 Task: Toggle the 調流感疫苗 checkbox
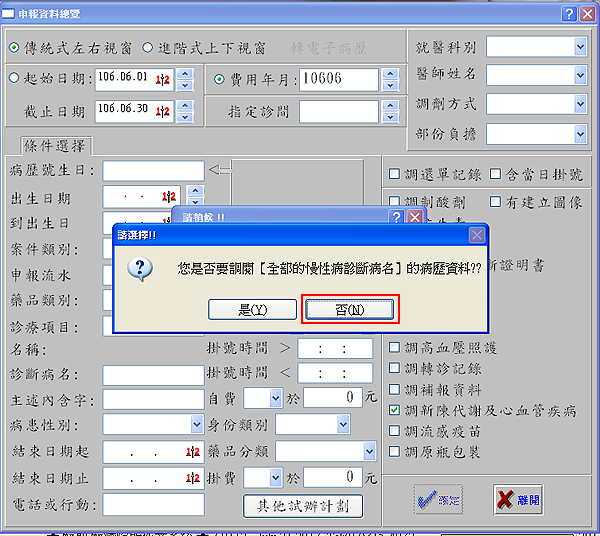pyautogui.click(x=395, y=431)
